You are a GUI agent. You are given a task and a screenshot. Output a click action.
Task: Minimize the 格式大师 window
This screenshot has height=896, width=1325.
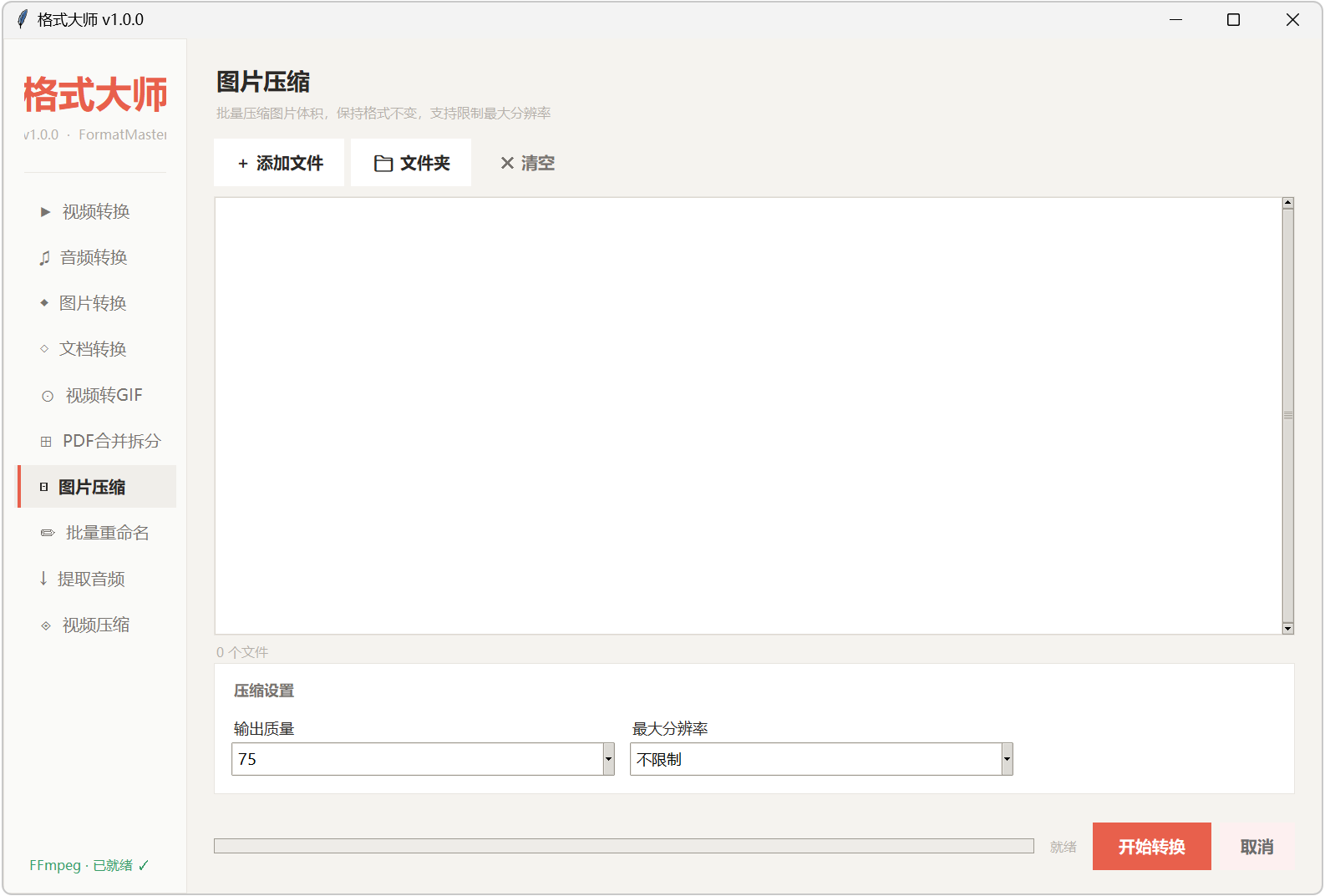click(x=1175, y=19)
